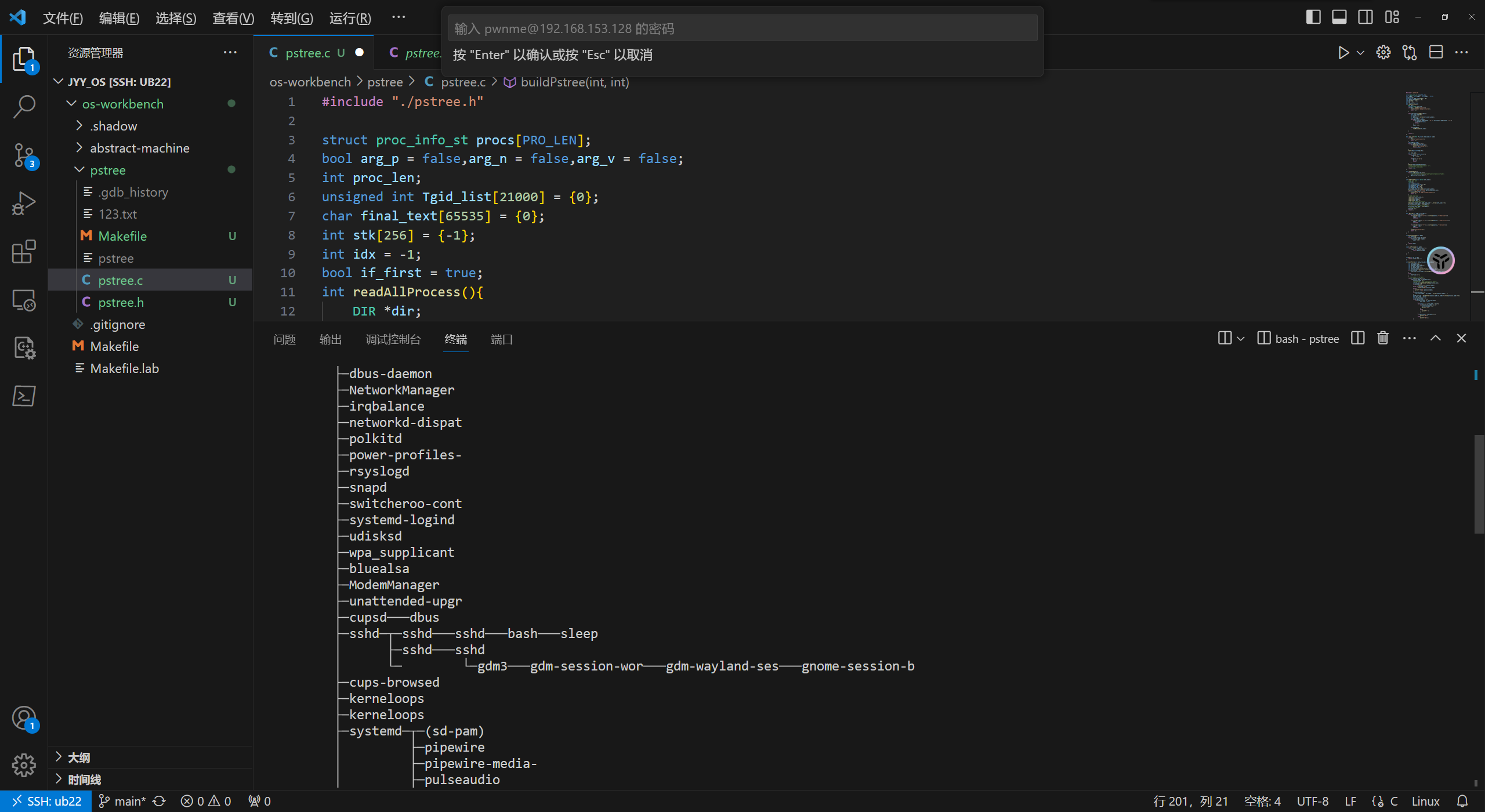
Task: Click the terminal icon in activity bar
Action: click(24, 396)
